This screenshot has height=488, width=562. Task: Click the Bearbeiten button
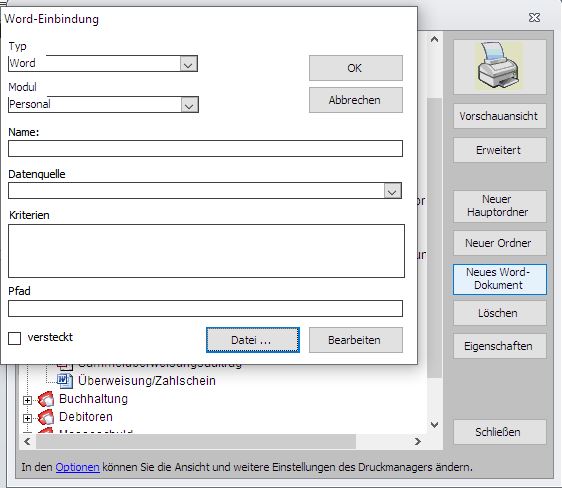pos(356,340)
